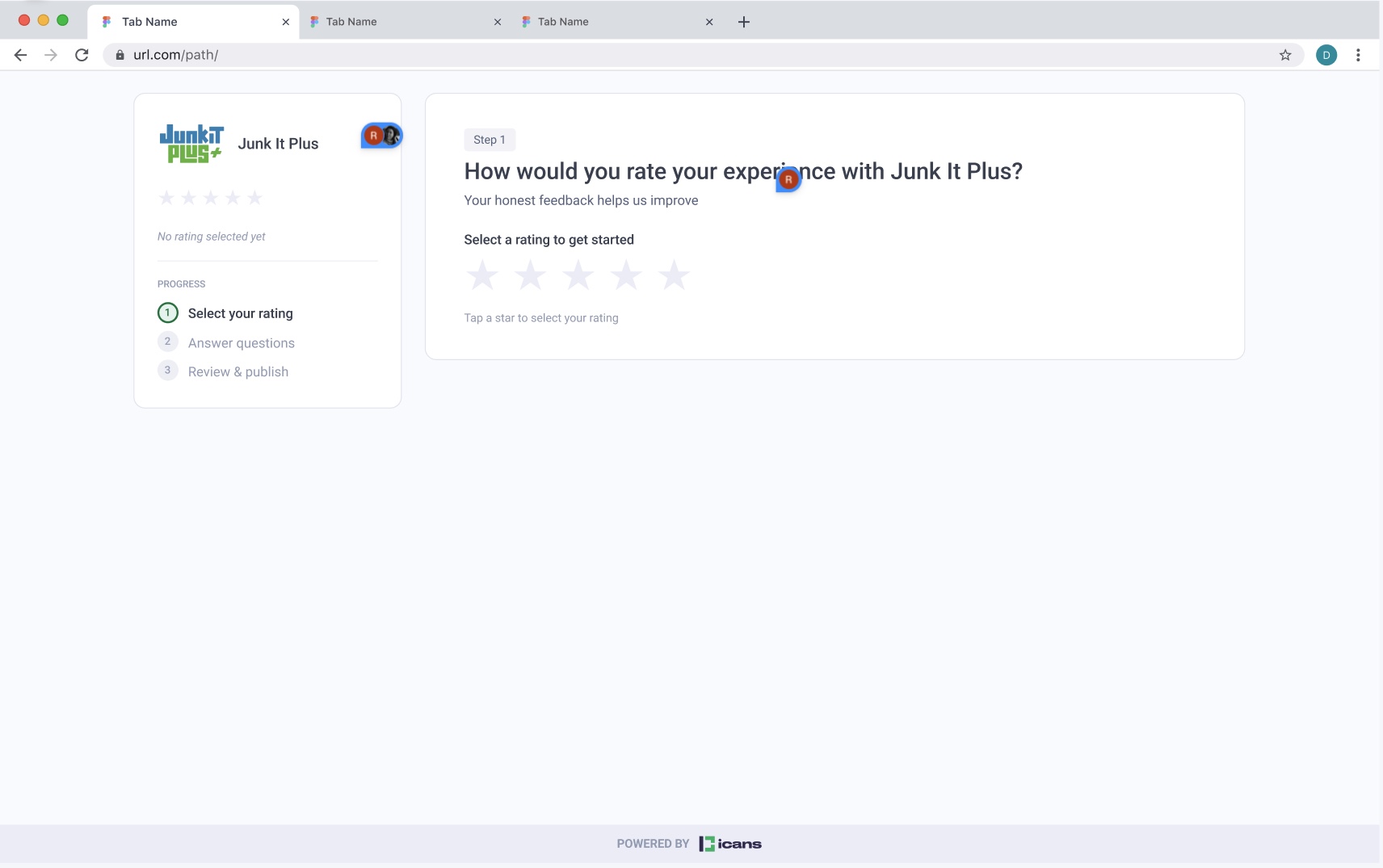Click the step 3 circle indicator
The image size is (1383, 868).
point(168,371)
